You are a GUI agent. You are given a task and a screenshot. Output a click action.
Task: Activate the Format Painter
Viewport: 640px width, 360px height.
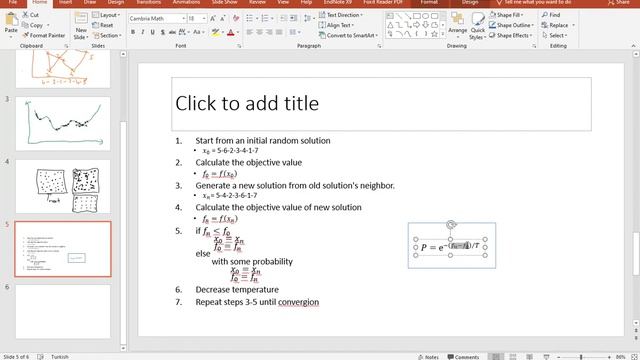[x=44, y=35]
